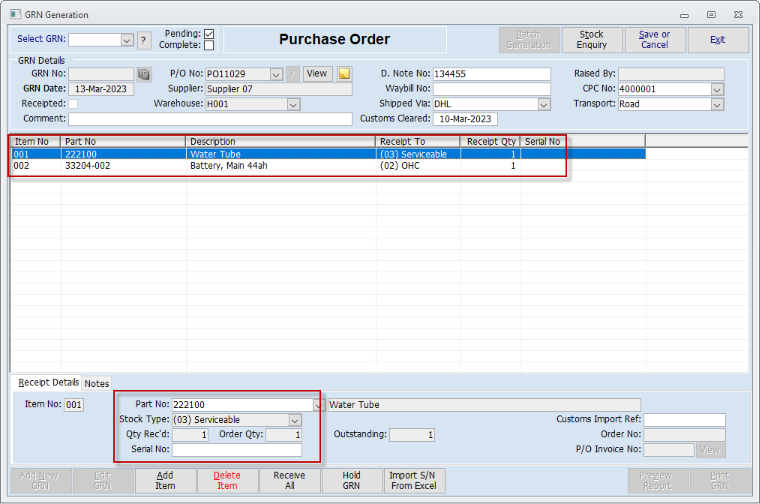760x504 pixels.
Task: Expand the Part No dropdown
Action: (x=318, y=405)
